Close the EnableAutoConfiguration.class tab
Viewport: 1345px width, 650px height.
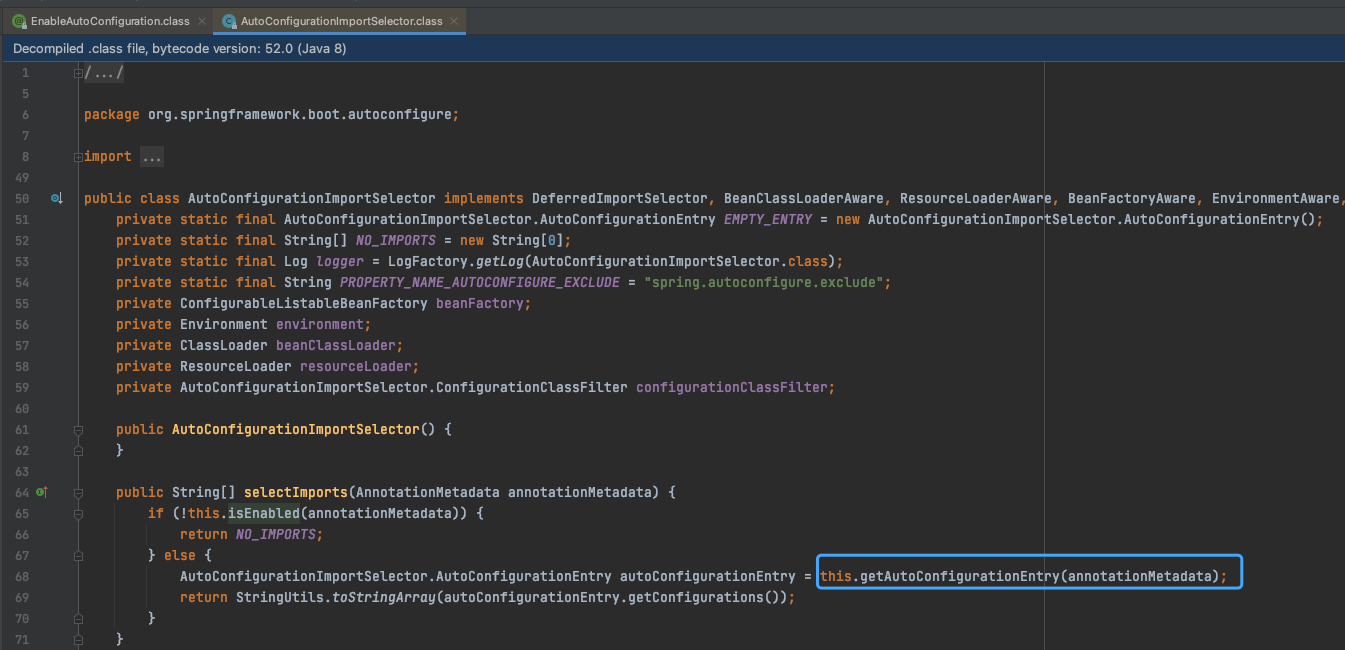tap(200, 21)
